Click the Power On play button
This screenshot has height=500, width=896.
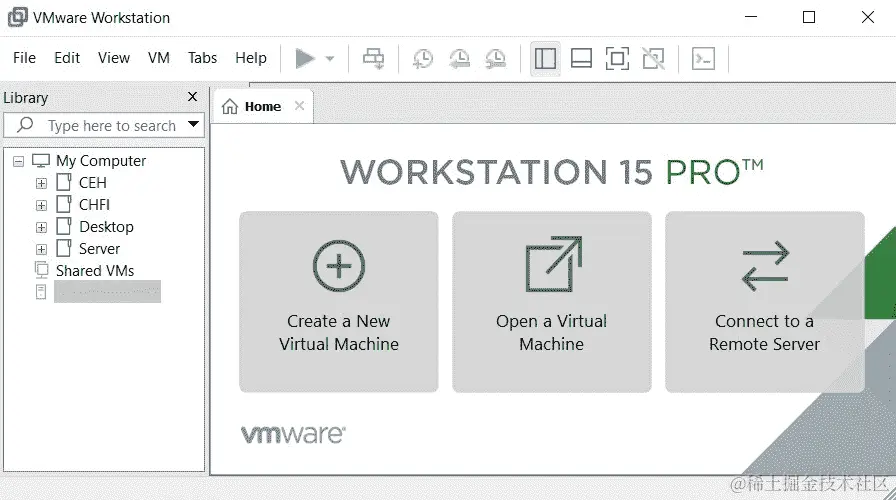pos(305,58)
